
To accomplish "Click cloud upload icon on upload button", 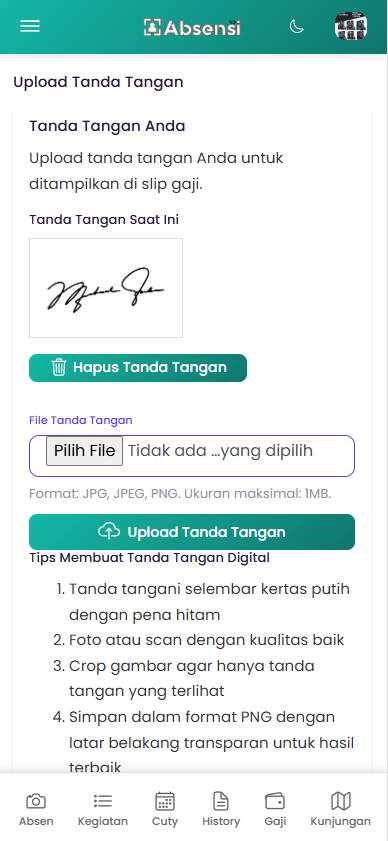I will tap(109, 532).
